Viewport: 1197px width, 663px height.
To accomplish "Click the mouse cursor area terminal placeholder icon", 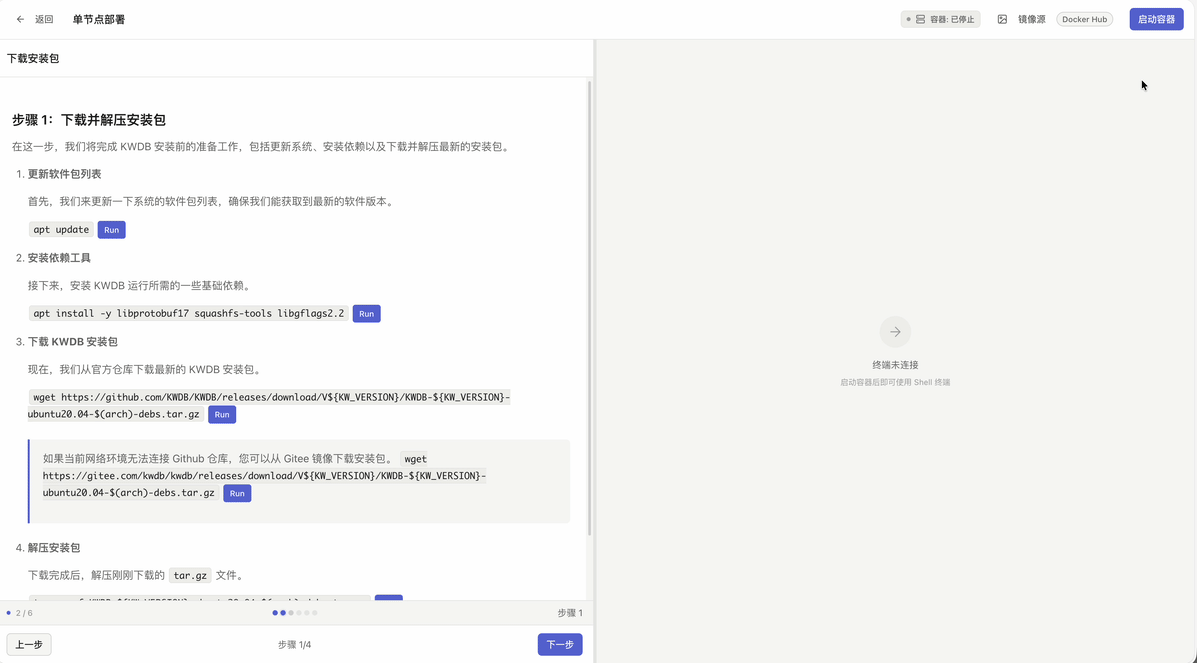I will [x=894, y=331].
